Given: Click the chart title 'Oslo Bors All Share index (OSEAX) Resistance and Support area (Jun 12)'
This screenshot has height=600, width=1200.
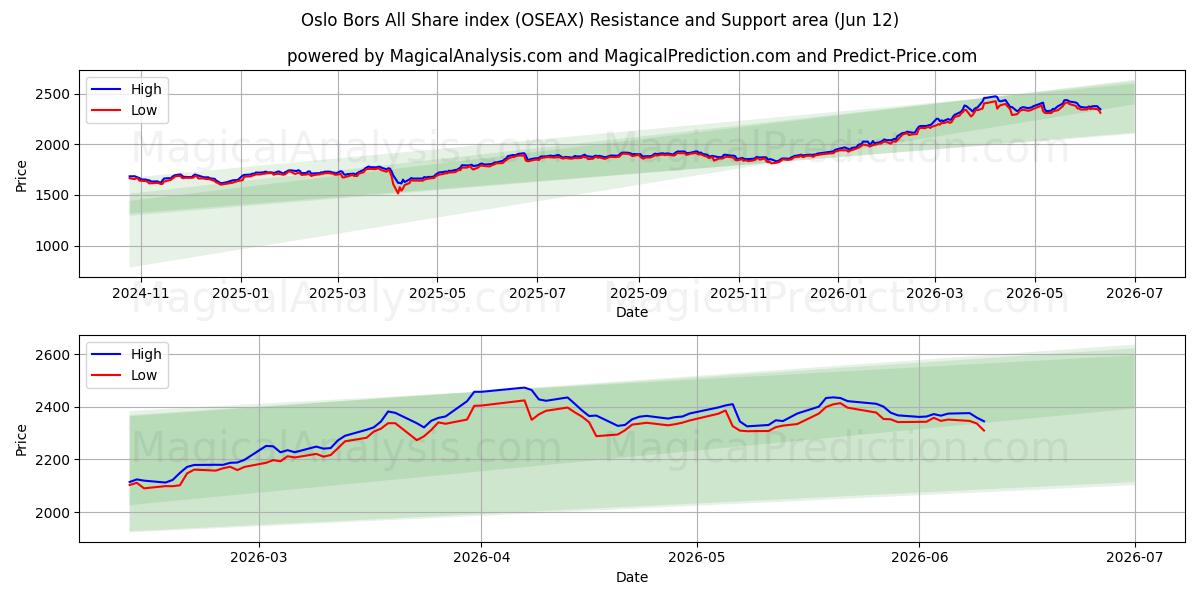Looking at the screenshot, I should (600, 20).
